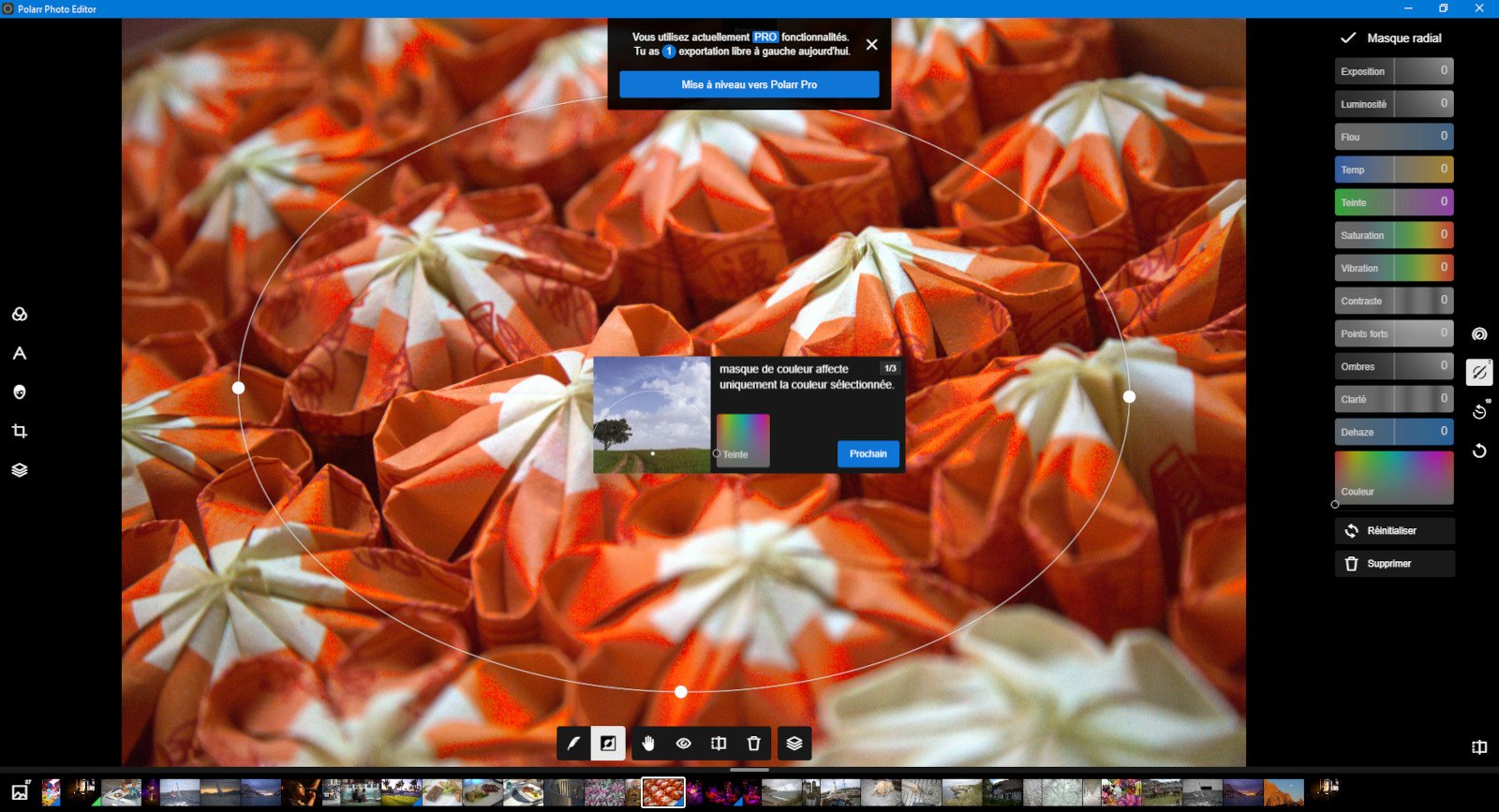This screenshot has height=812, width=1499.
Task: Click the Couleur gradient picker
Action: (x=1394, y=478)
